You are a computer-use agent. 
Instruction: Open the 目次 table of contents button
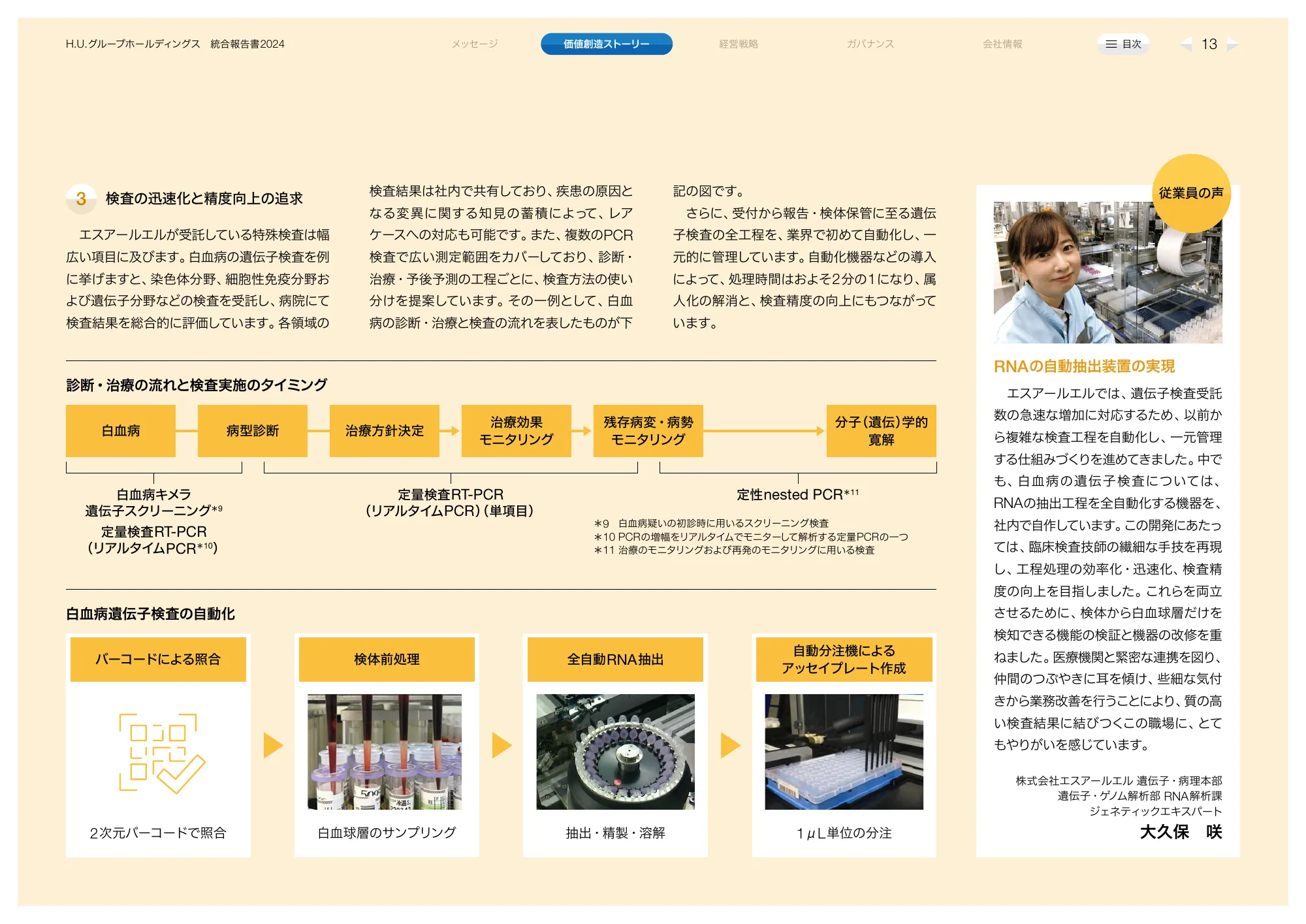1123,44
